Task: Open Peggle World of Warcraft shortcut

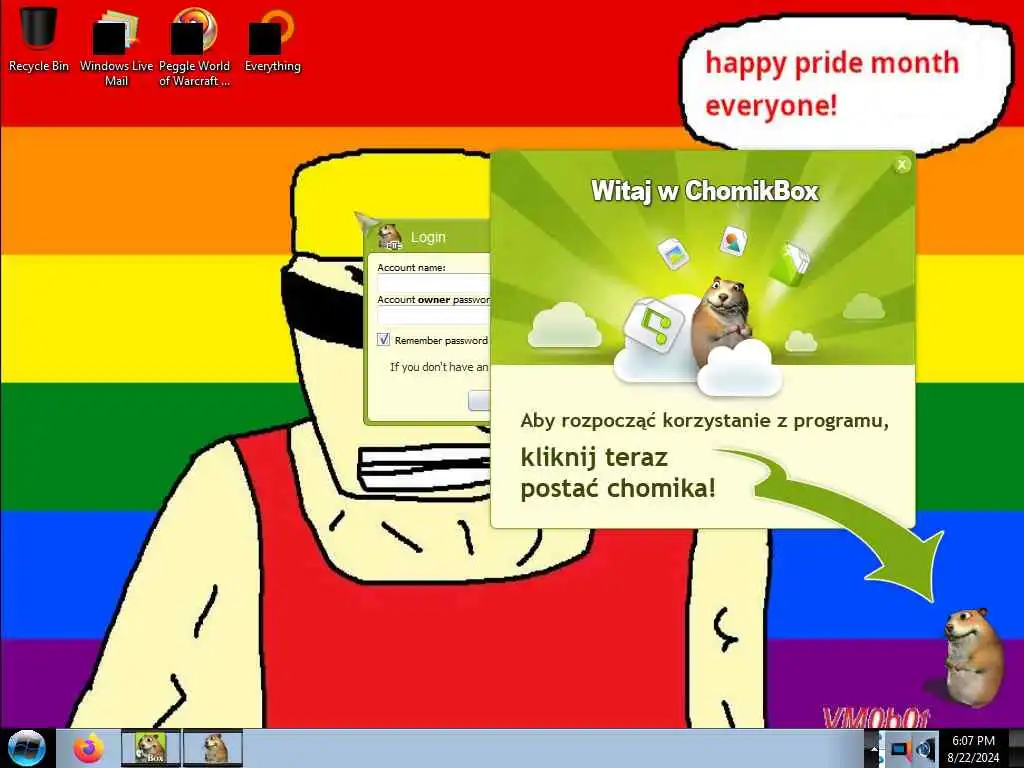Action: (x=194, y=46)
